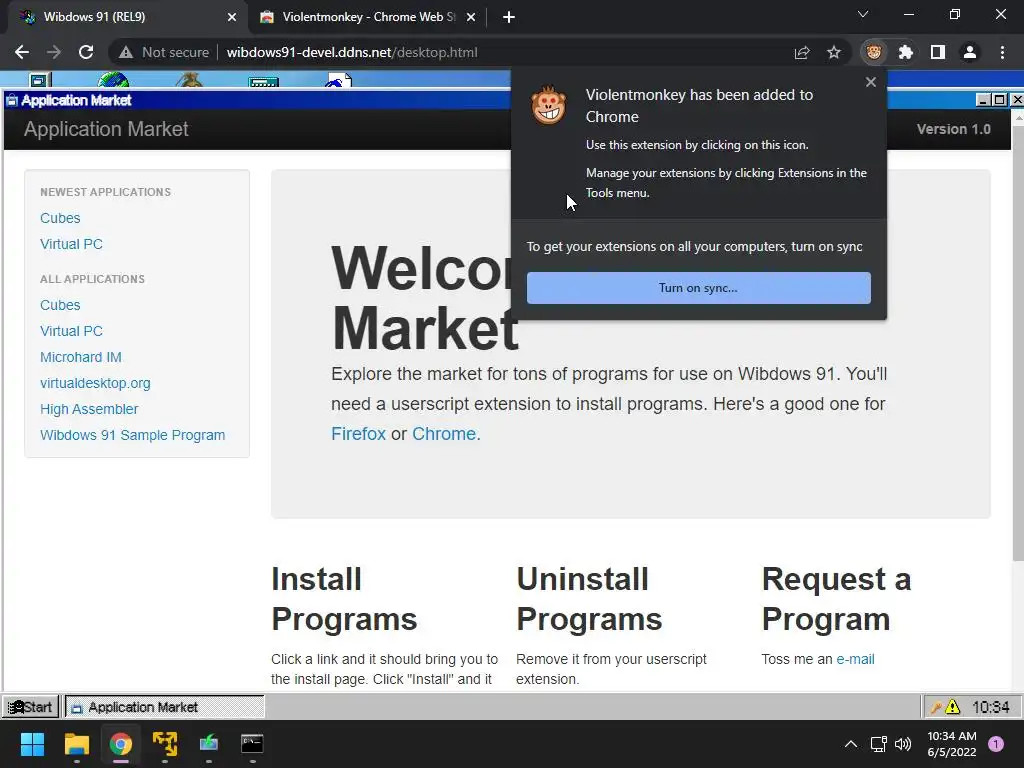The width and height of the screenshot is (1024, 768).
Task: Click the Wibdows 91 Start button
Action: point(31,707)
